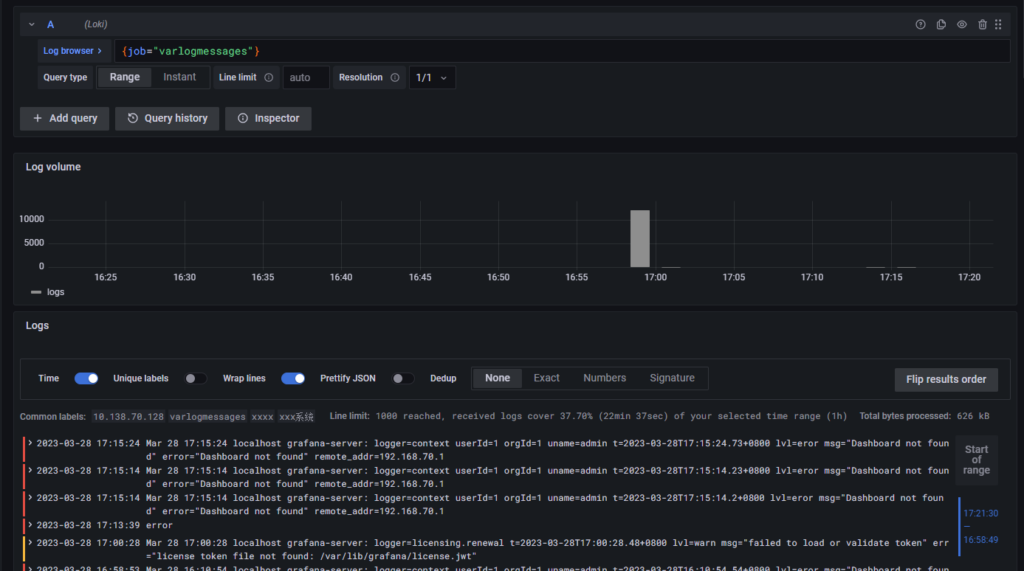The image size is (1024, 571).
Task: Open query help with the question mark icon
Action: click(921, 24)
